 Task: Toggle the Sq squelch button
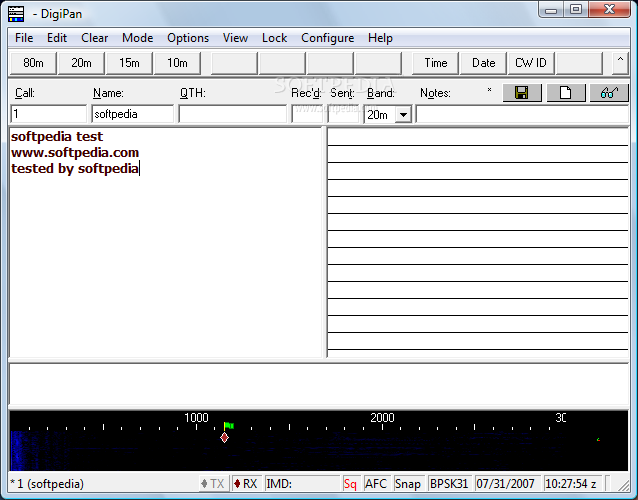[350, 484]
